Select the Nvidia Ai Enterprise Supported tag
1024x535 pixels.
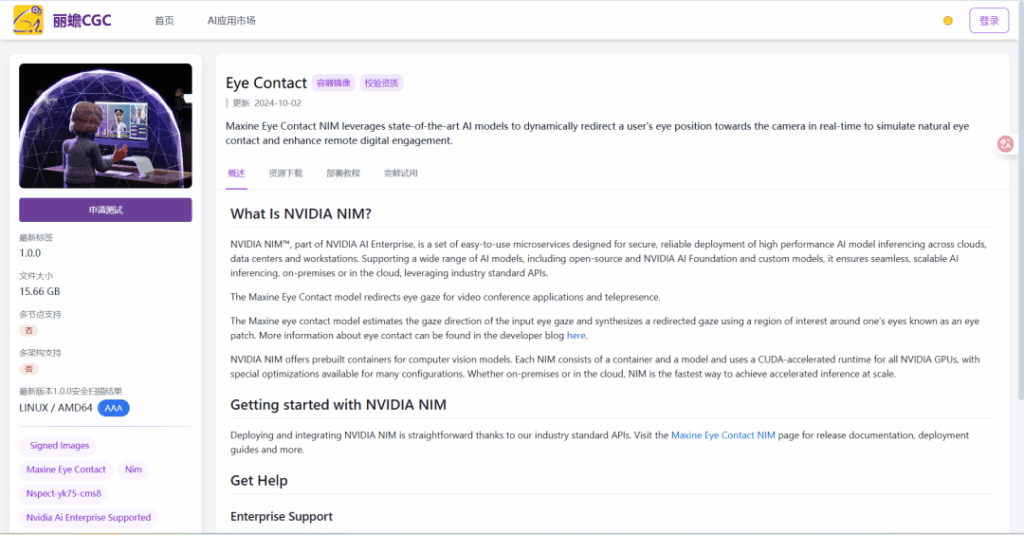pyautogui.click(x=89, y=517)
